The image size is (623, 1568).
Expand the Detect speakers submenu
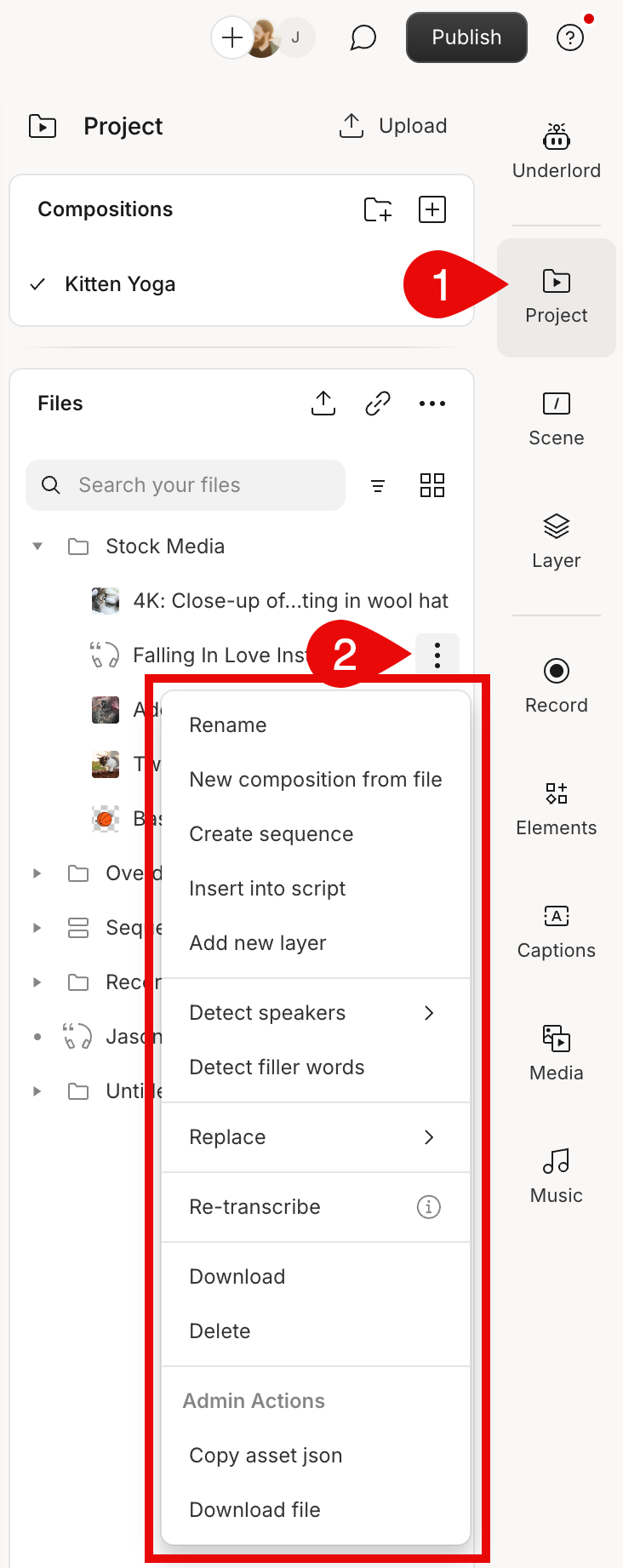[x=429, y=1013]
